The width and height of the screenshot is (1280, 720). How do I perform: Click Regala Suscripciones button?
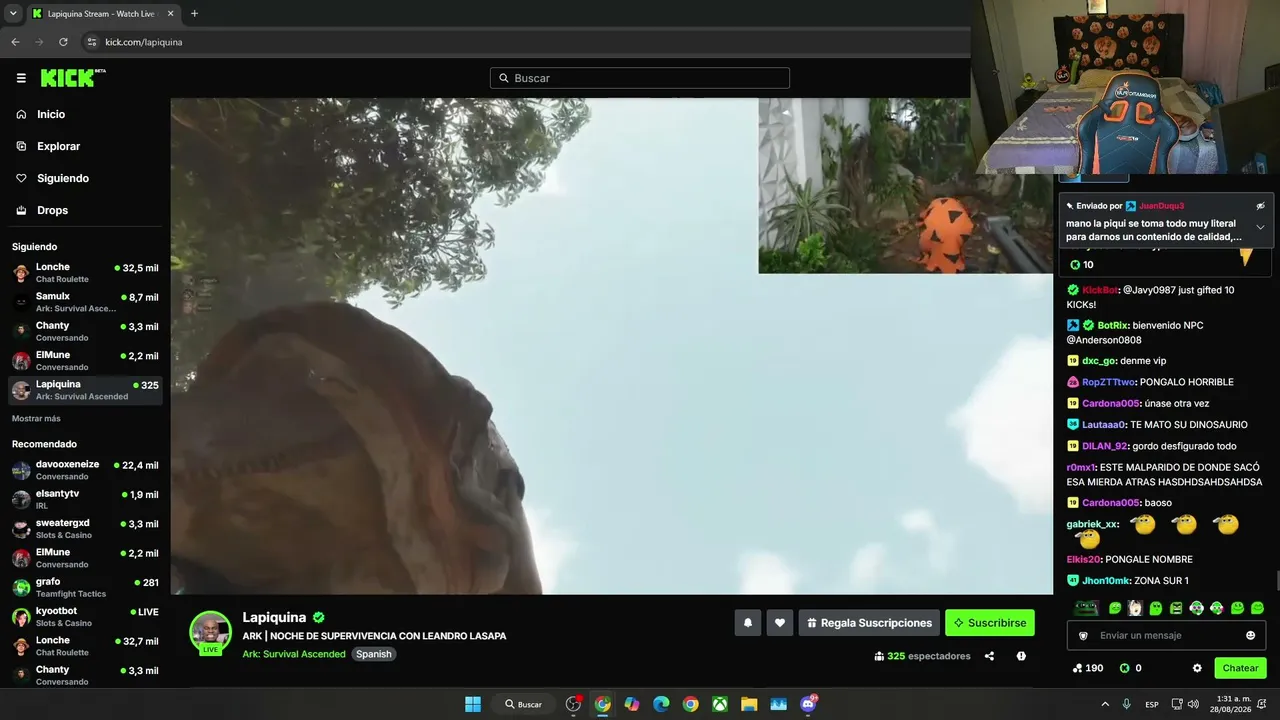(869, 623)
